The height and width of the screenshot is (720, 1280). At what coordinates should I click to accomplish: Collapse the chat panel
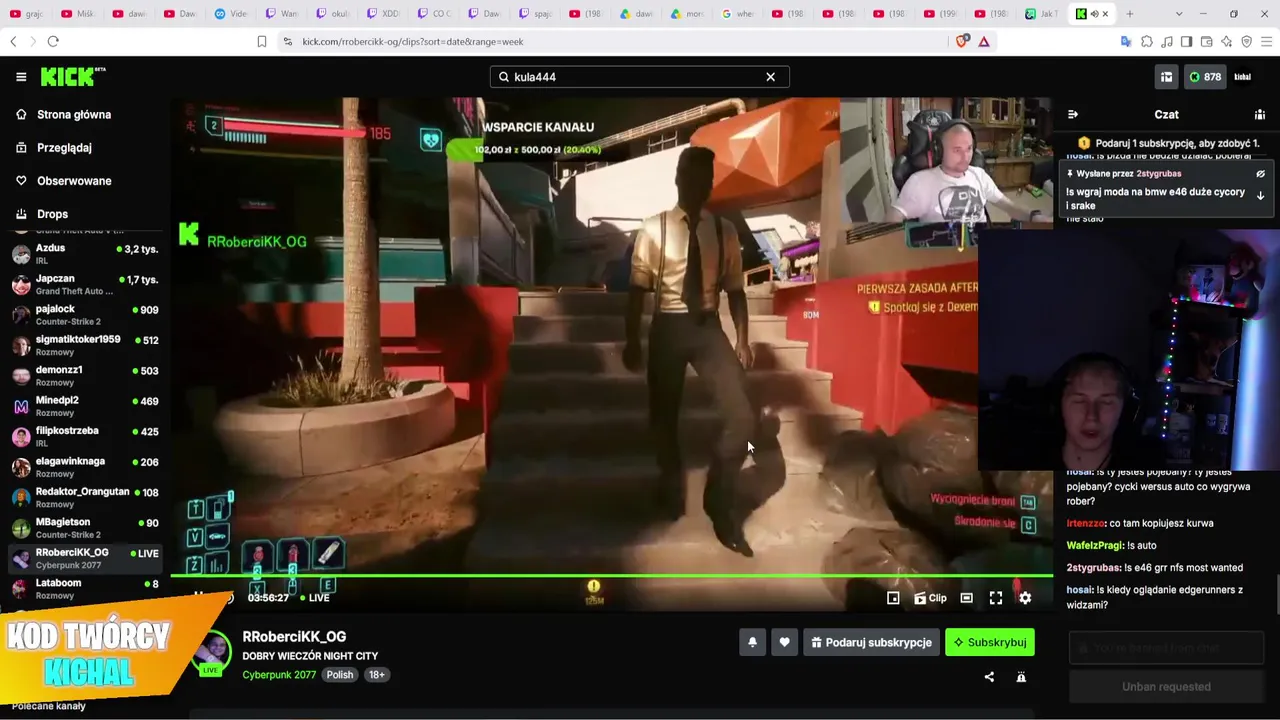point(1073,115)
